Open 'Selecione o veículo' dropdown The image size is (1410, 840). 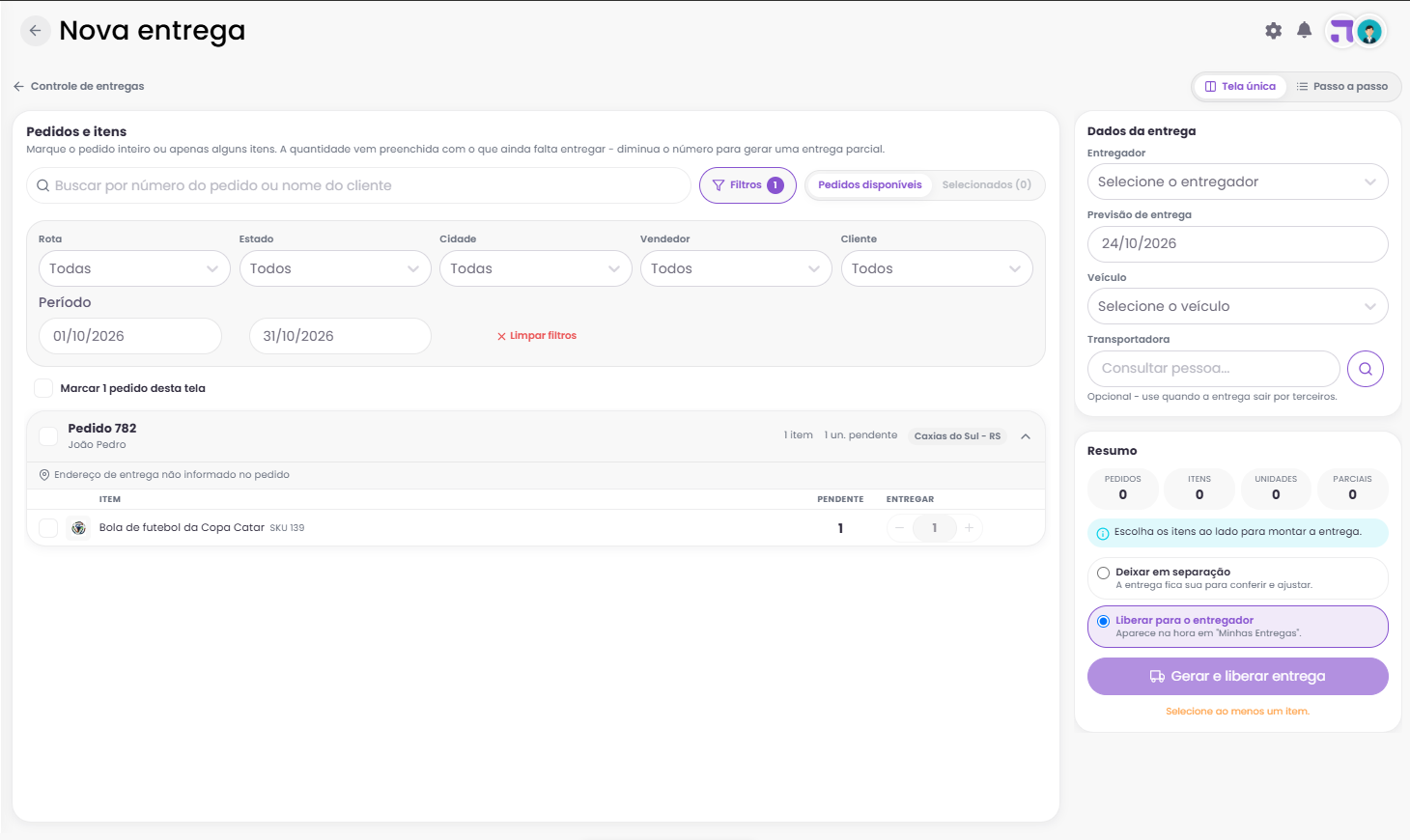coord(1238,306)
